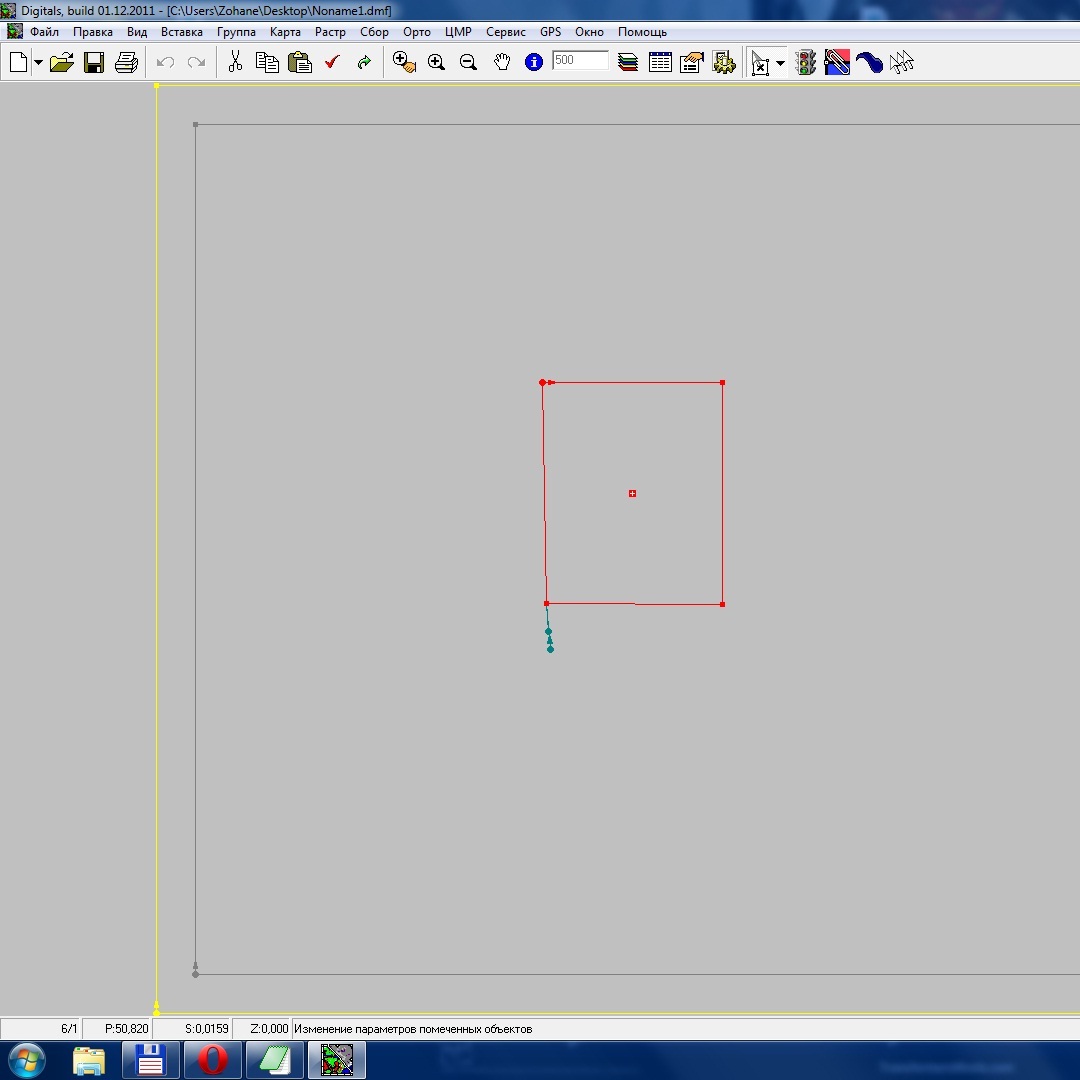Click the blue curve tool icon

pyautogui.click(x=869, y=62)
